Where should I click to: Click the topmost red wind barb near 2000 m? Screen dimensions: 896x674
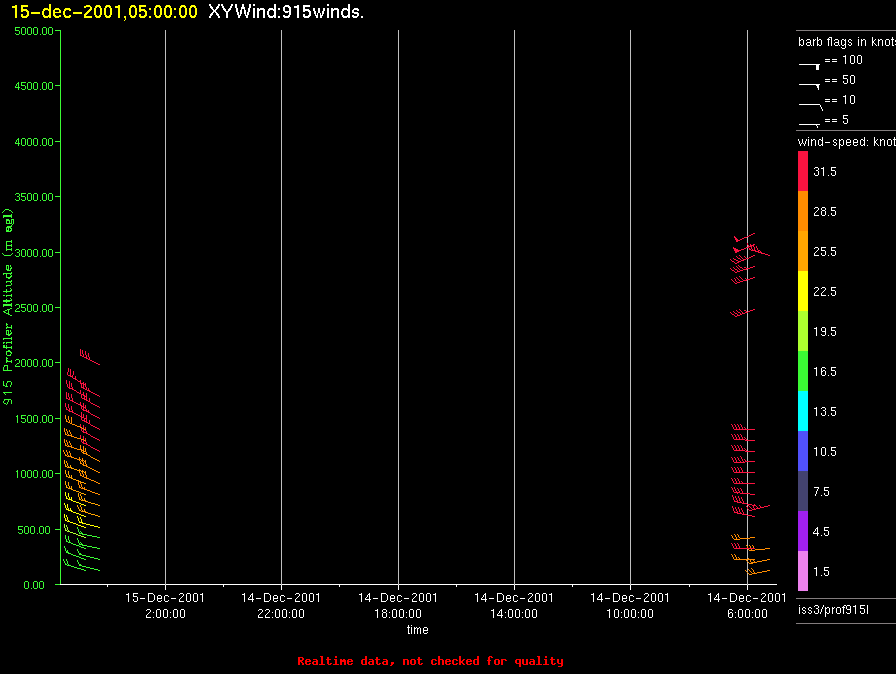90,357
